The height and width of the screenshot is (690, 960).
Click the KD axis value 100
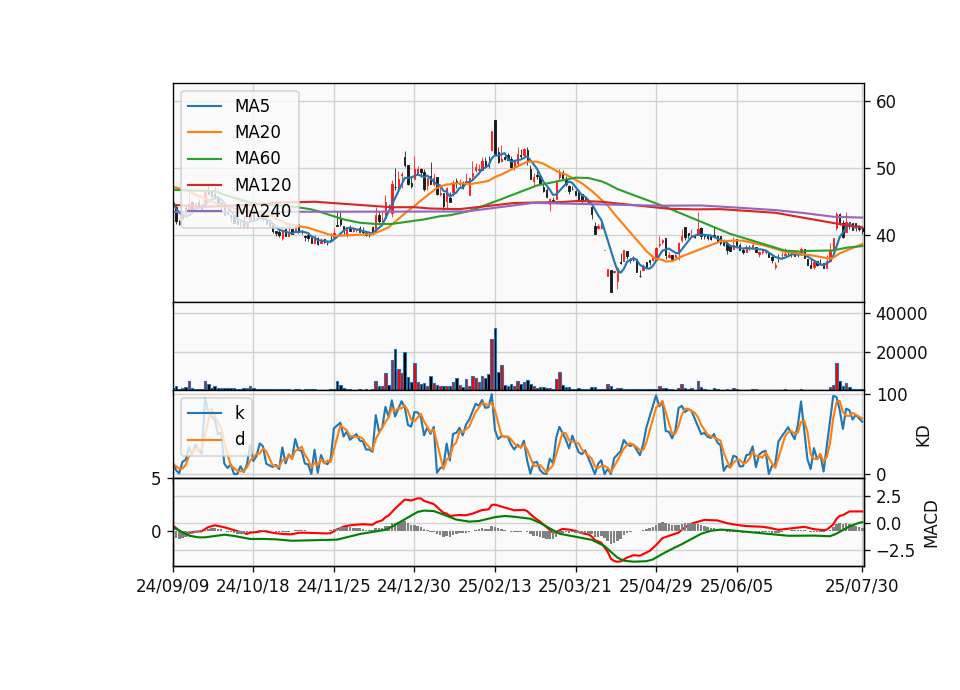click(x=892, y=395)
